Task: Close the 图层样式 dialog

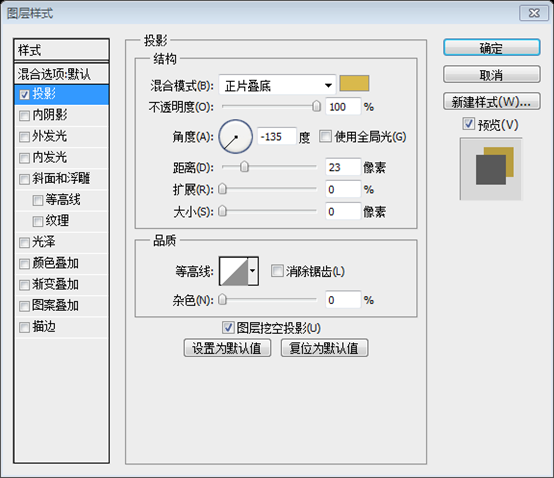Action: (x=534, y=13)
